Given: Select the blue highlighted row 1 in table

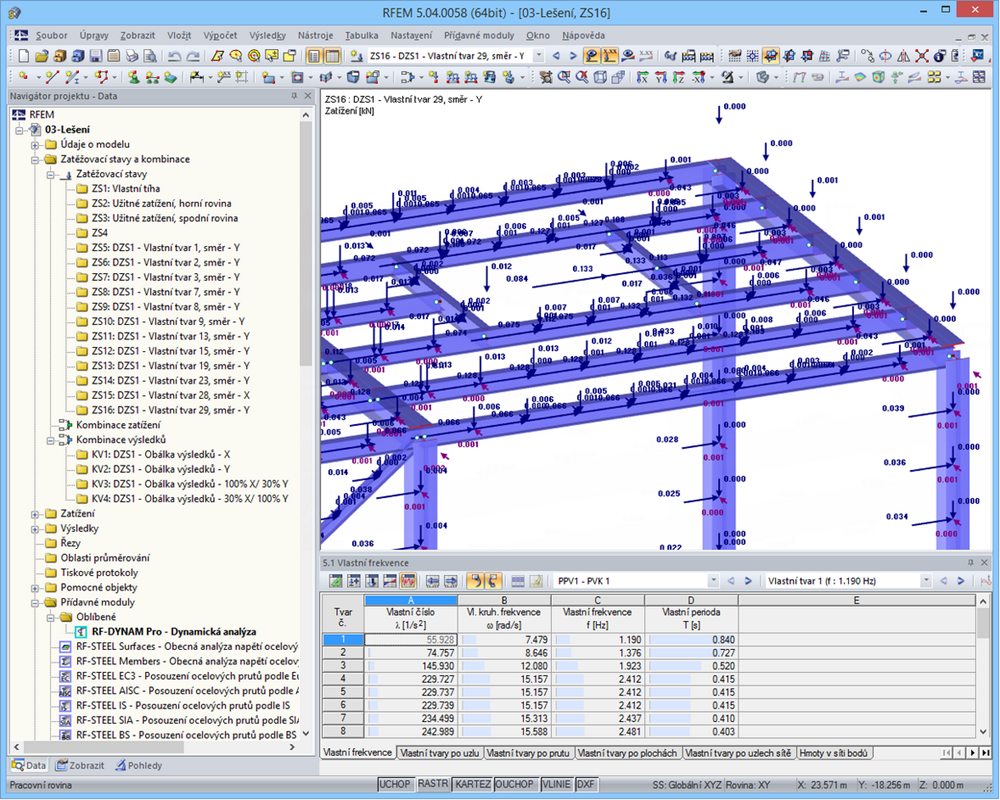Looking at the screenshot, I should pyautogui.click(x=348, y=637).
